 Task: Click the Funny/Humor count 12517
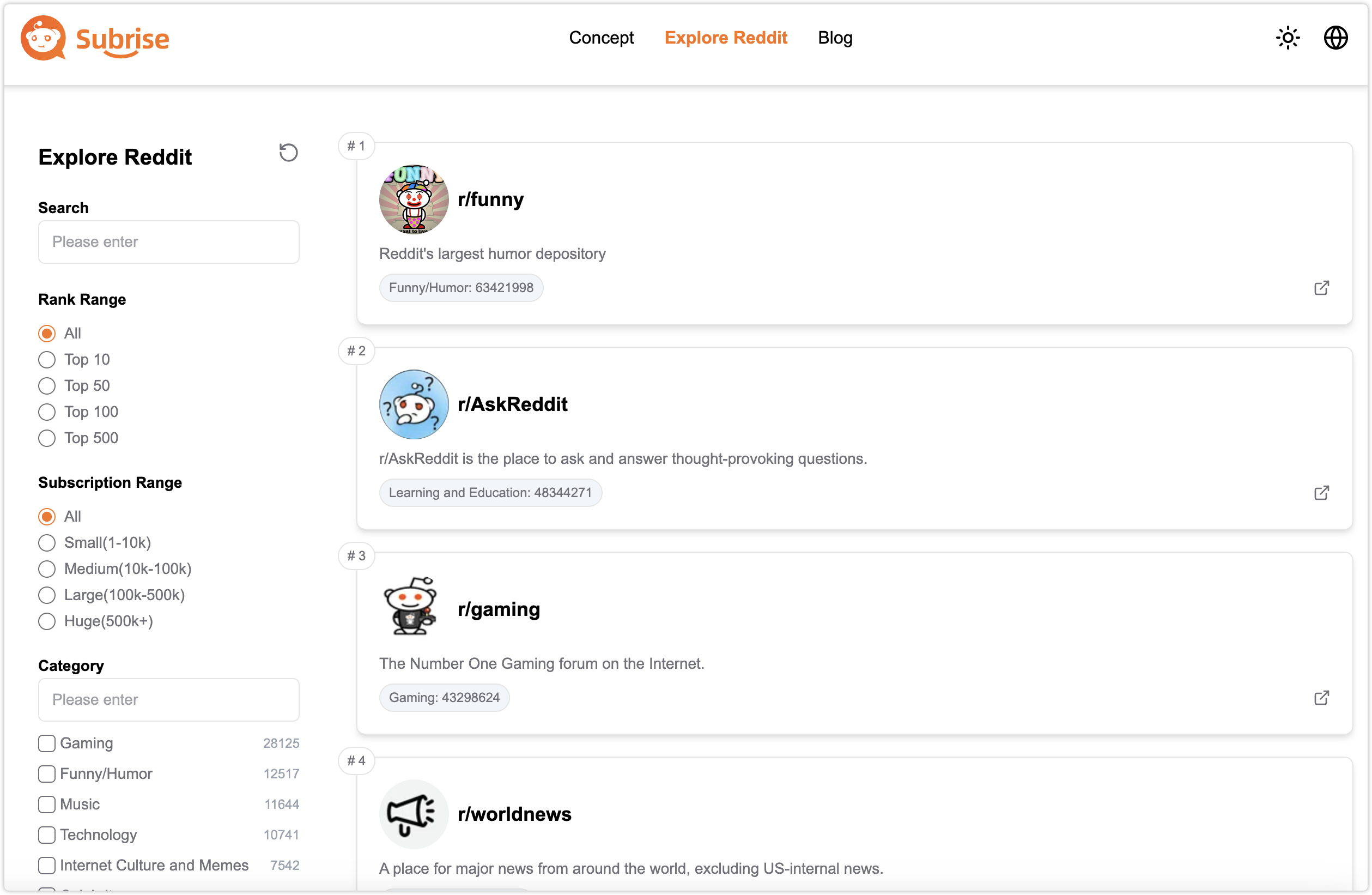pos(281,773)
